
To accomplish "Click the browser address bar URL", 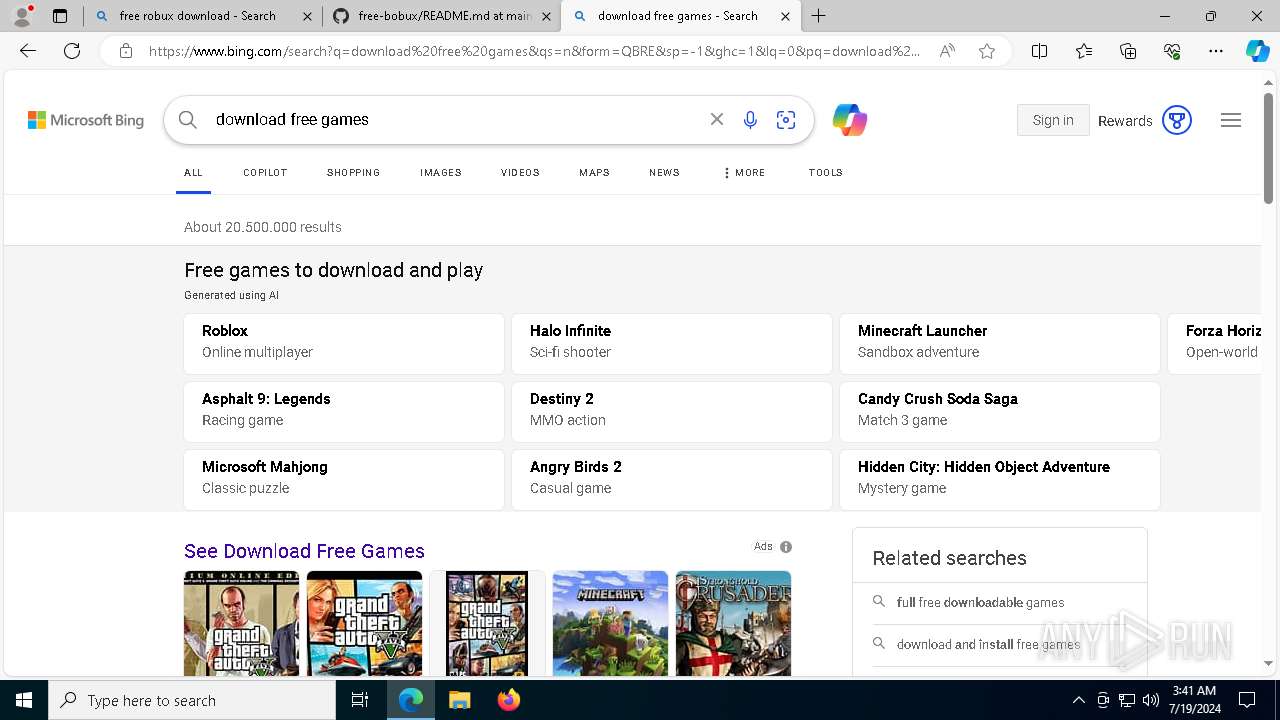I will (534, 51).
